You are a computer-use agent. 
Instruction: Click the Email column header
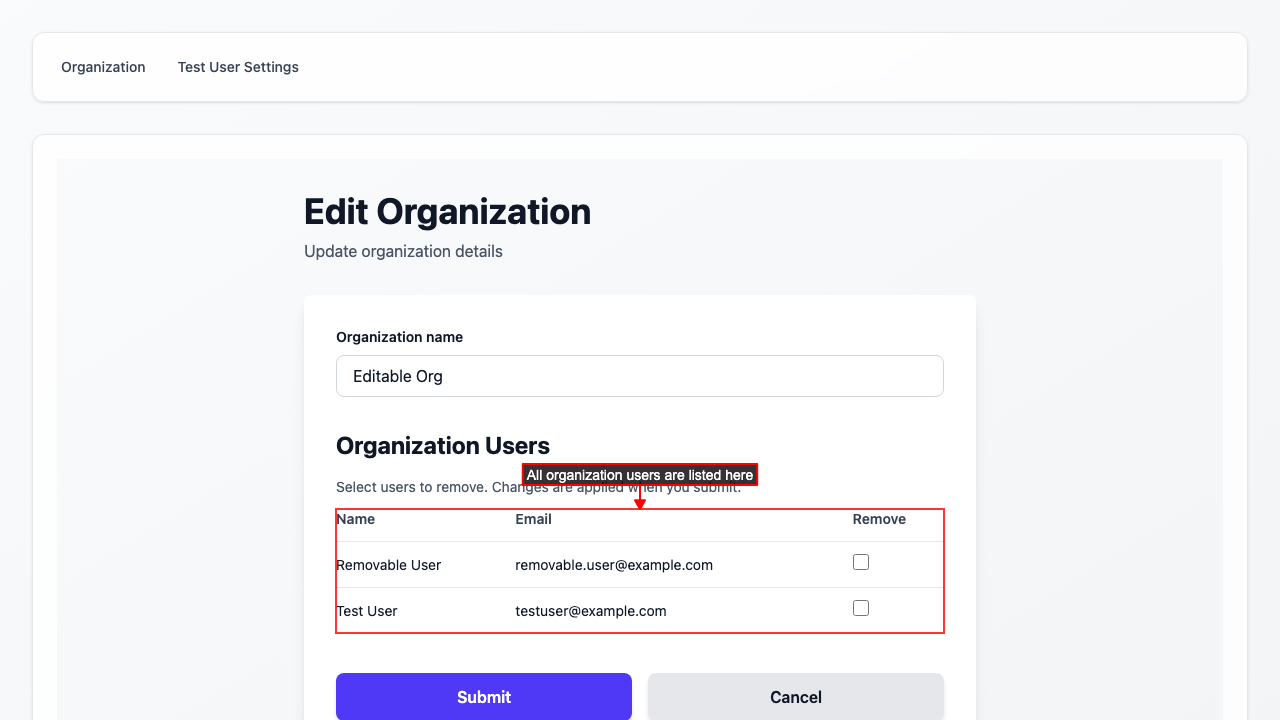pyautogui.click(x=533, y=519)
